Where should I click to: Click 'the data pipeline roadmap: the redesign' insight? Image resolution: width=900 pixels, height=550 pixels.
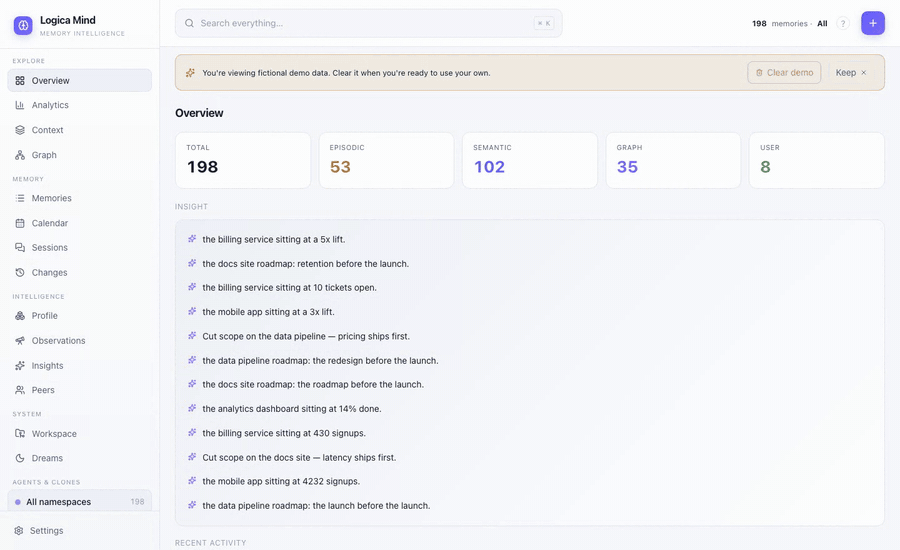coord(320,361)
